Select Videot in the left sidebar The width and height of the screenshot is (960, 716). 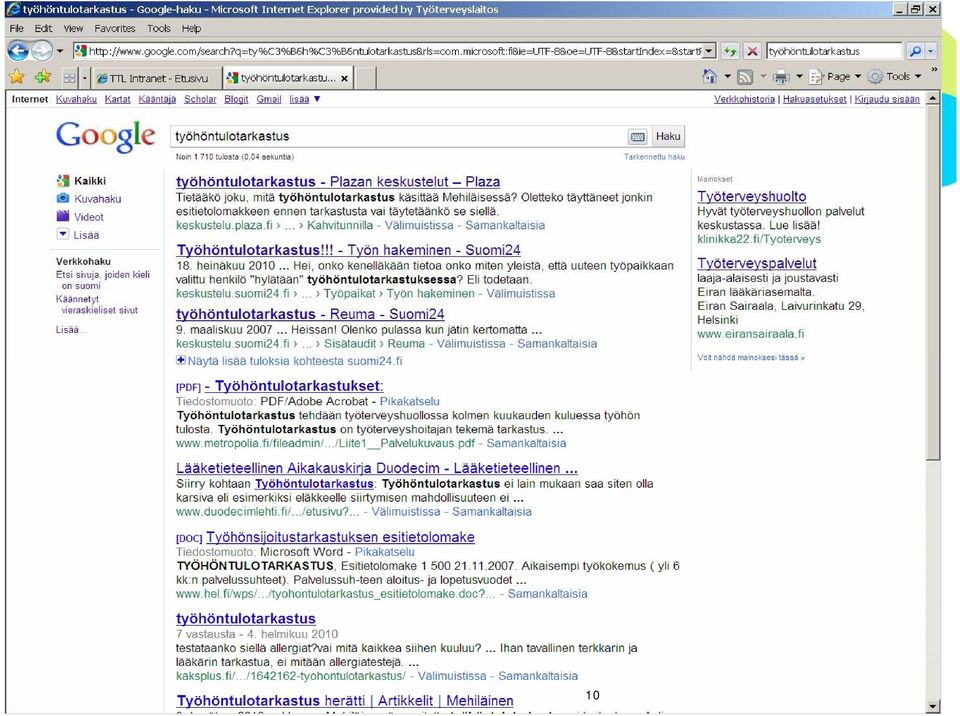tap(80, 217)
